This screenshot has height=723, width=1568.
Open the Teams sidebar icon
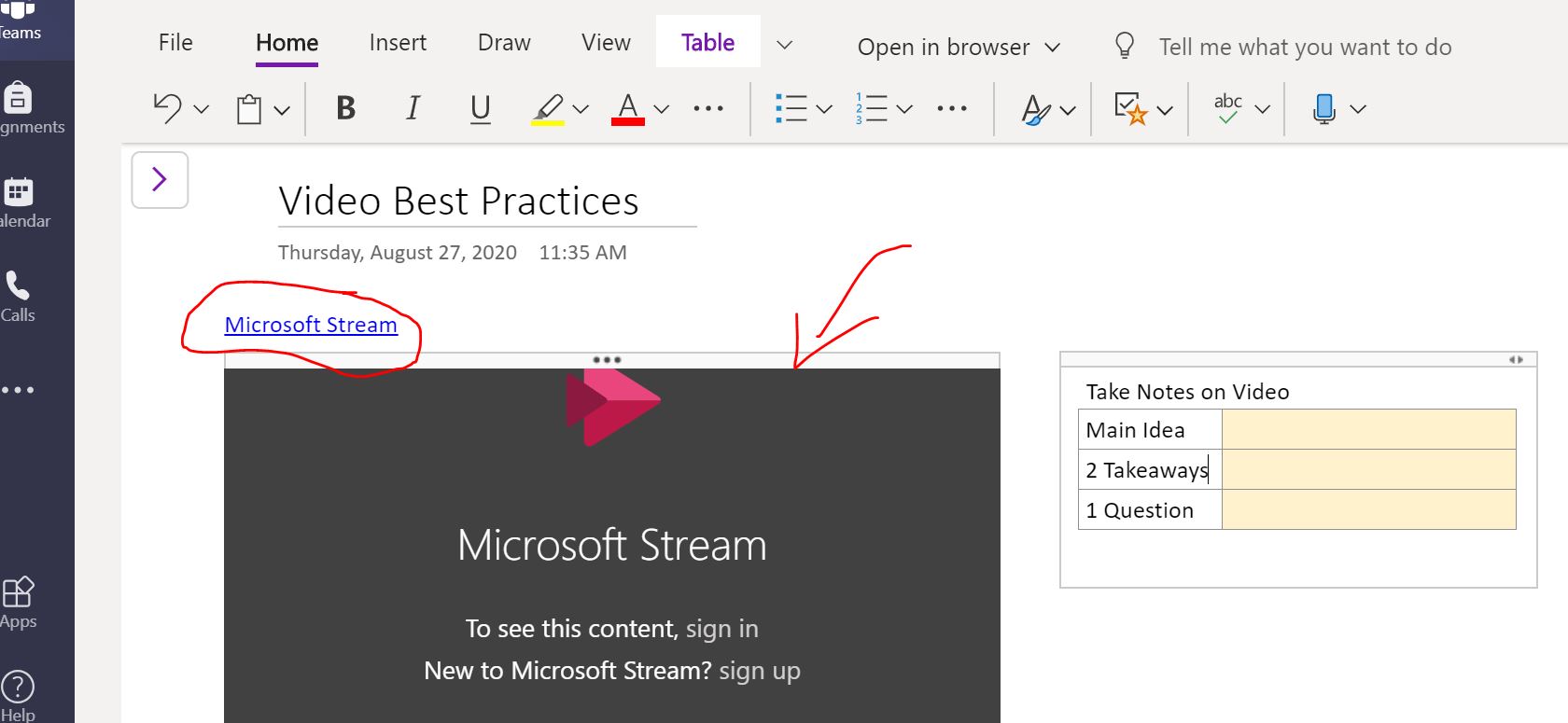click(x=18, y=21)
